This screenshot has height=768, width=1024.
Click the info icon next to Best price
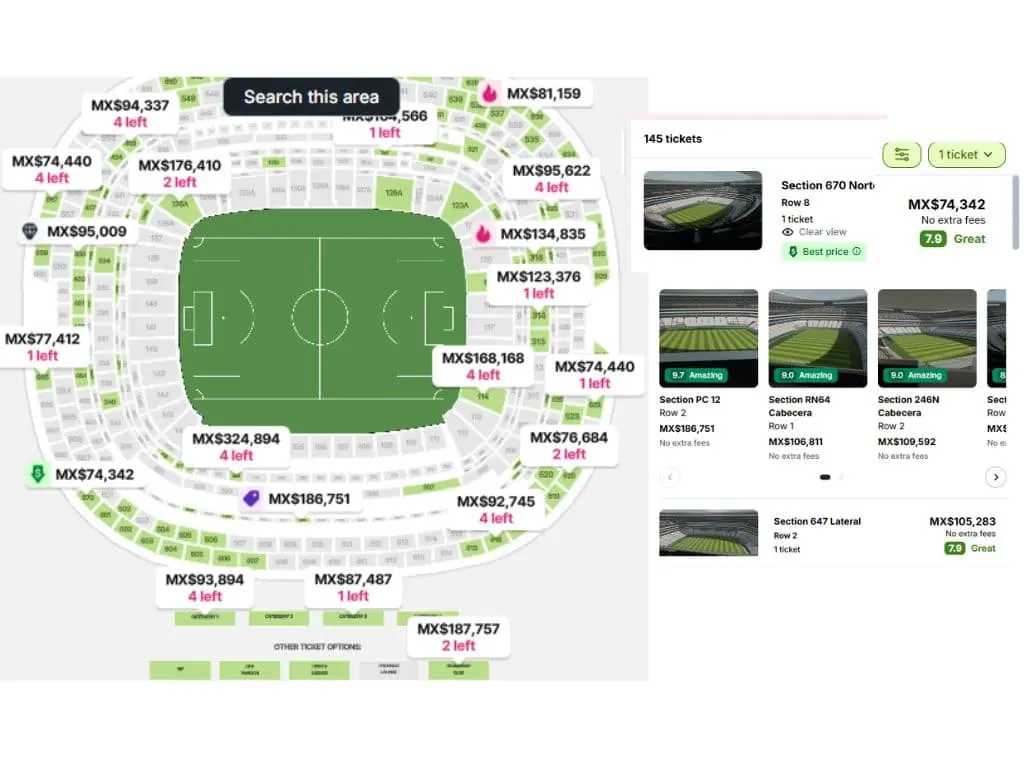click(x=857, y=251)
